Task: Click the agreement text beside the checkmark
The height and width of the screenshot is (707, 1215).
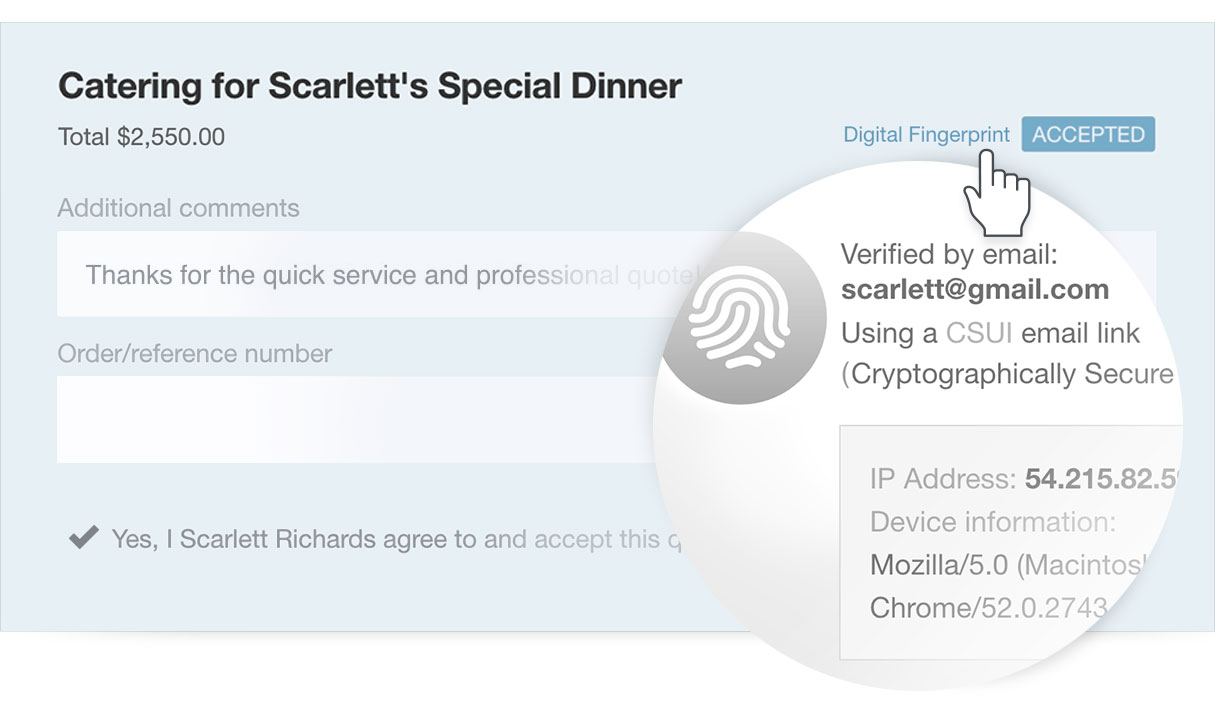Action: pyautogui.click(x=398, y=539)
